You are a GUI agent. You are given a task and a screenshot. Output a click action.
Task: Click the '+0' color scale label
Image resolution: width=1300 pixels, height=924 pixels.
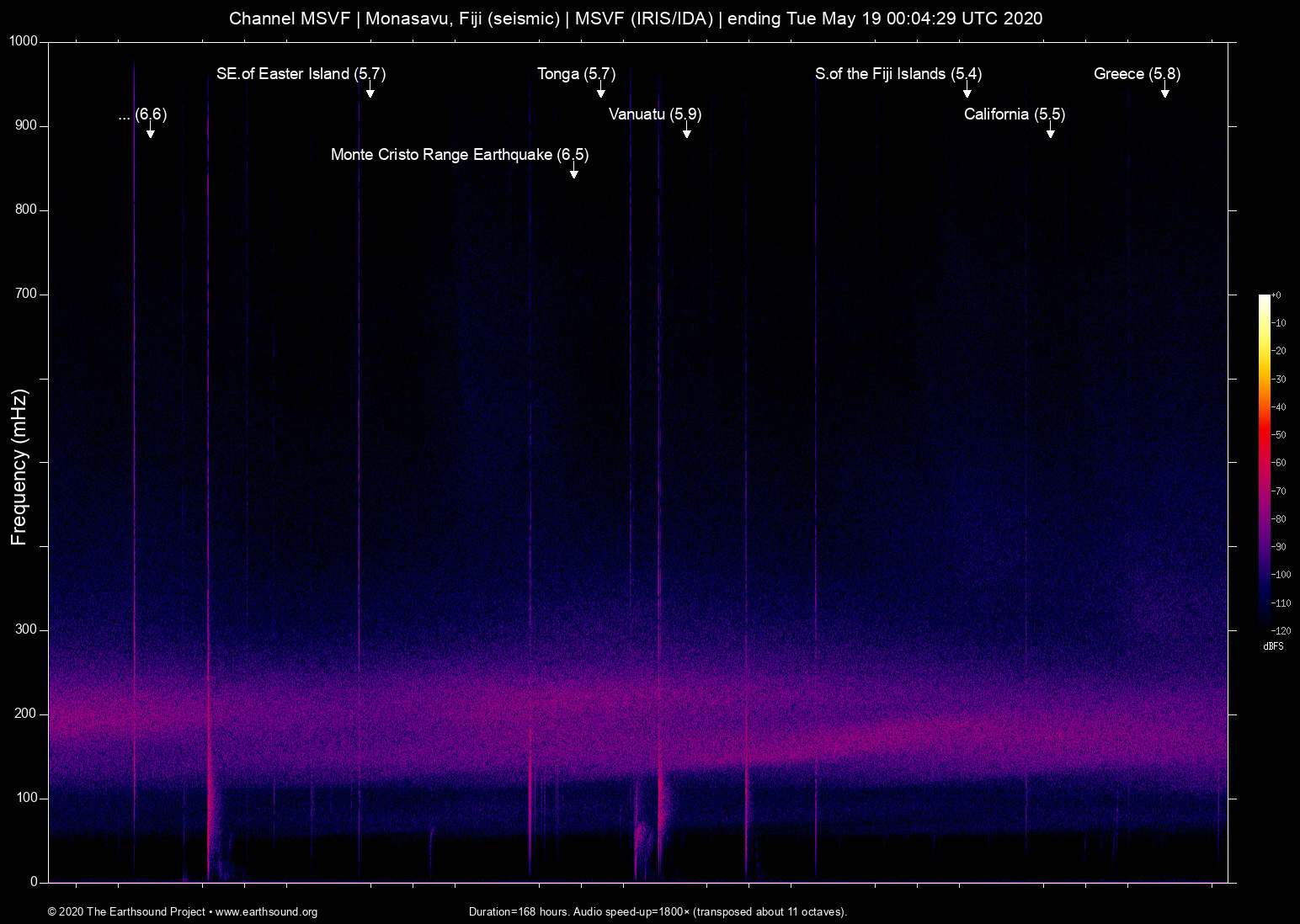pos(1276,295)
